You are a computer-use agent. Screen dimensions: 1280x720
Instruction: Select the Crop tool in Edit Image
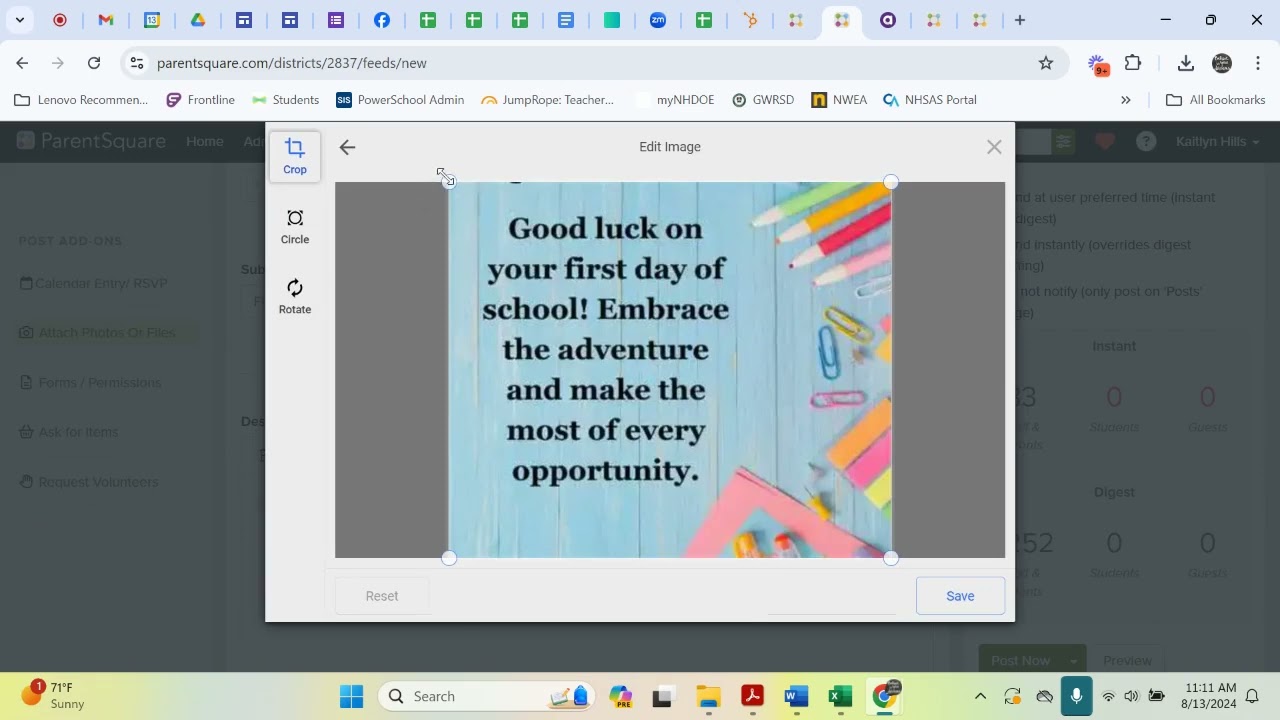[295, 157]
